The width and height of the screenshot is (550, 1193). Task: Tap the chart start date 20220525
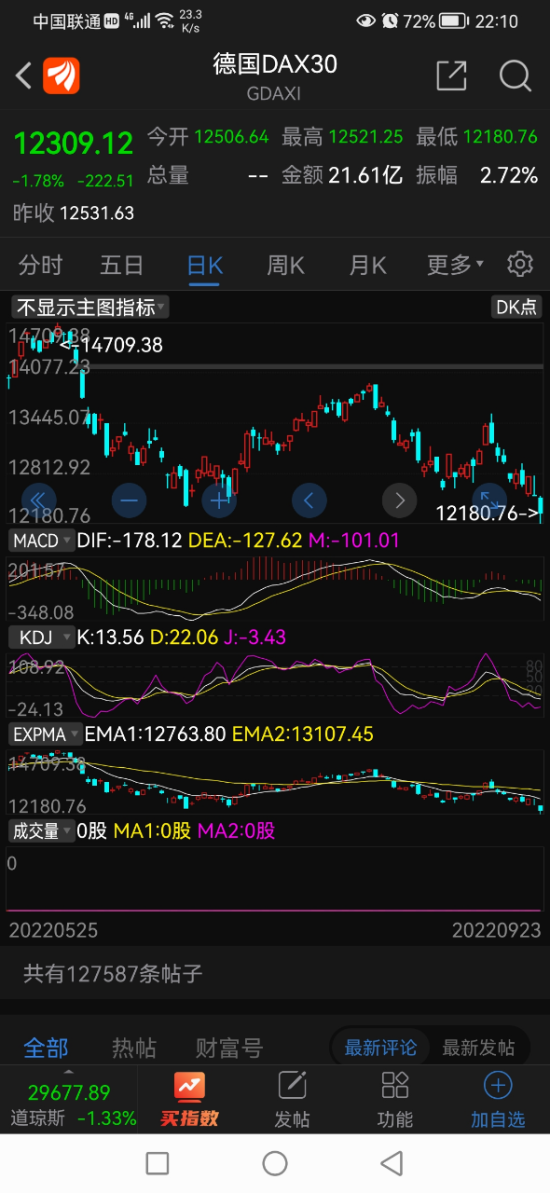coord(52,930)
